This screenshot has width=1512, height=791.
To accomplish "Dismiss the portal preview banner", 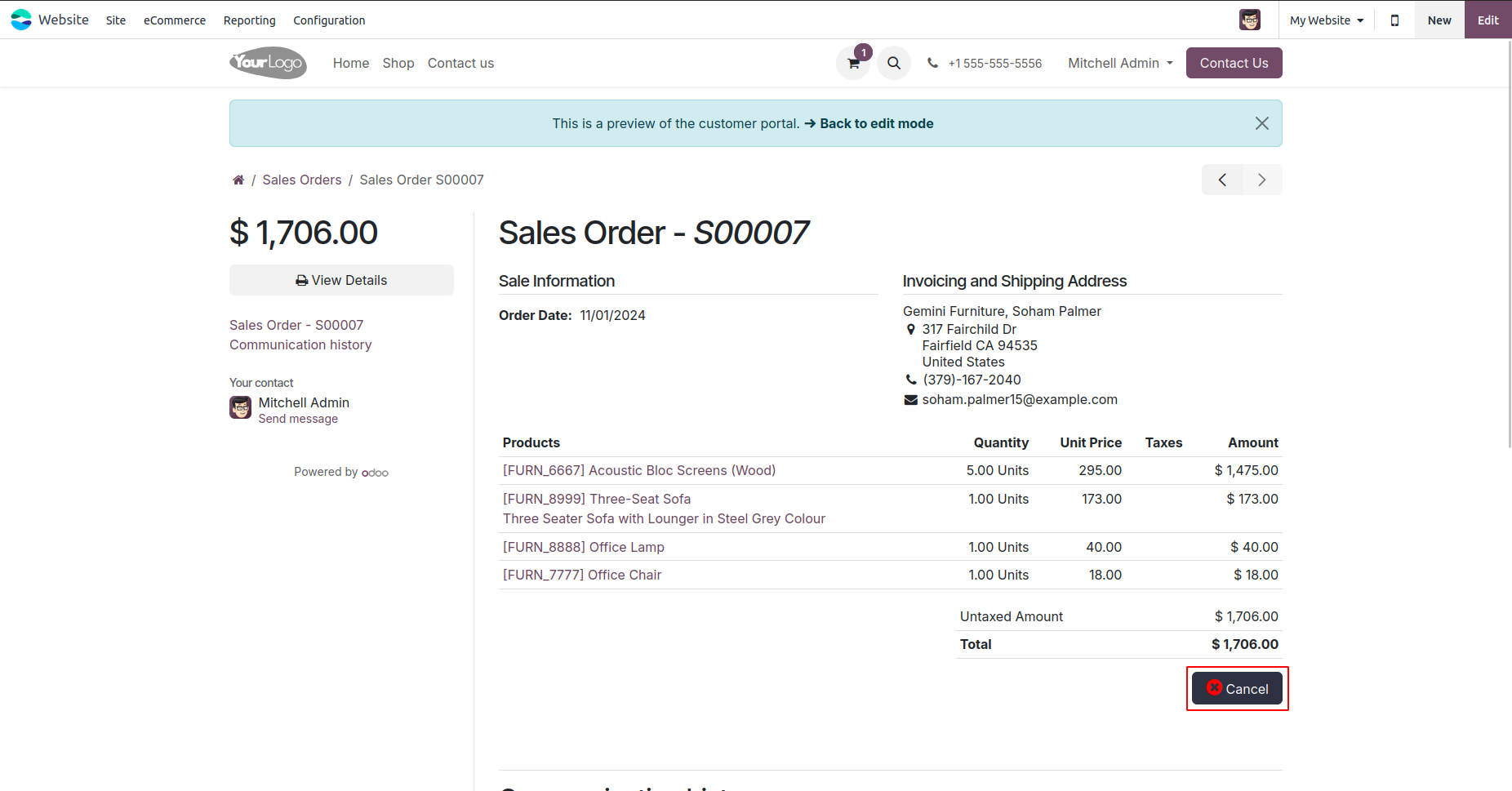I will [x=1261, y=123].
